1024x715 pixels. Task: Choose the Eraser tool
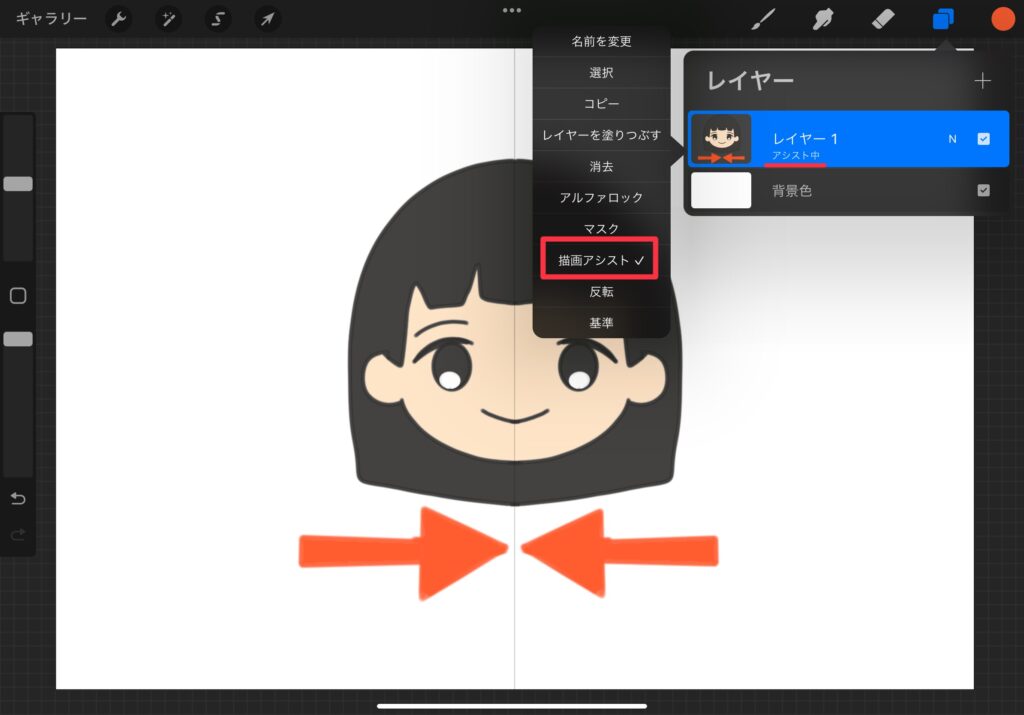click(x=882, y=19)
